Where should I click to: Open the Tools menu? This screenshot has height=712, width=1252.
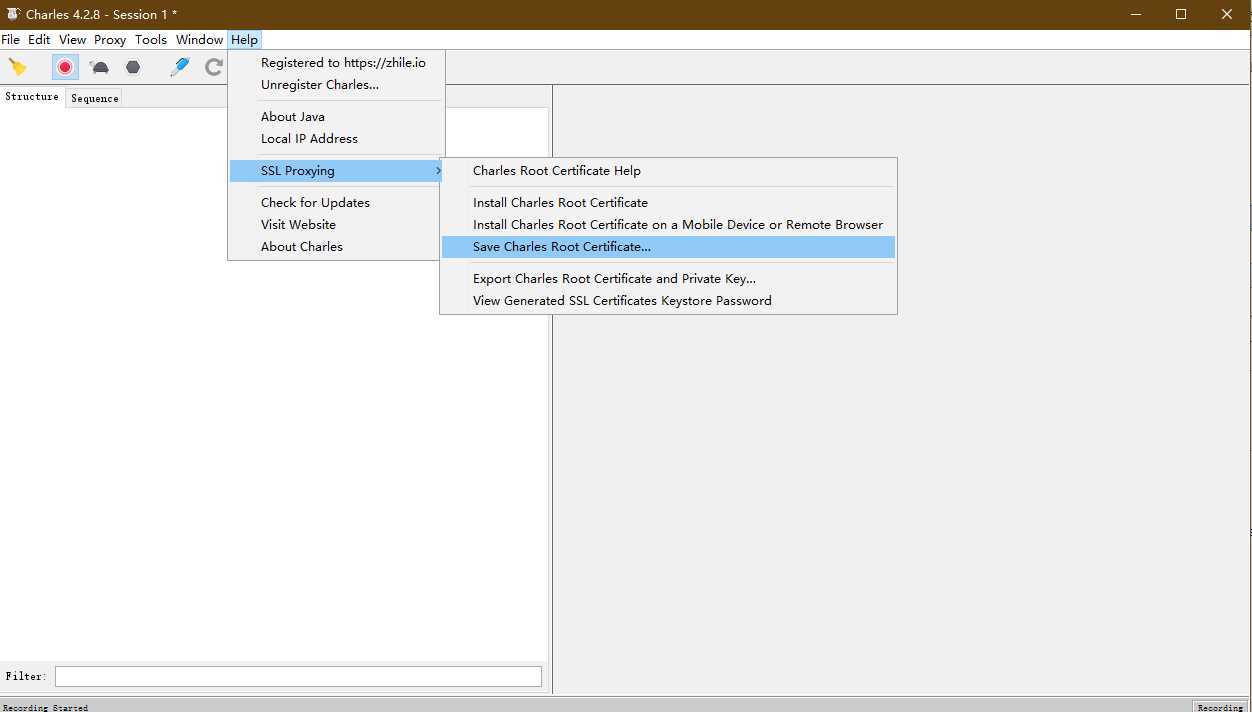coord(151,40)
